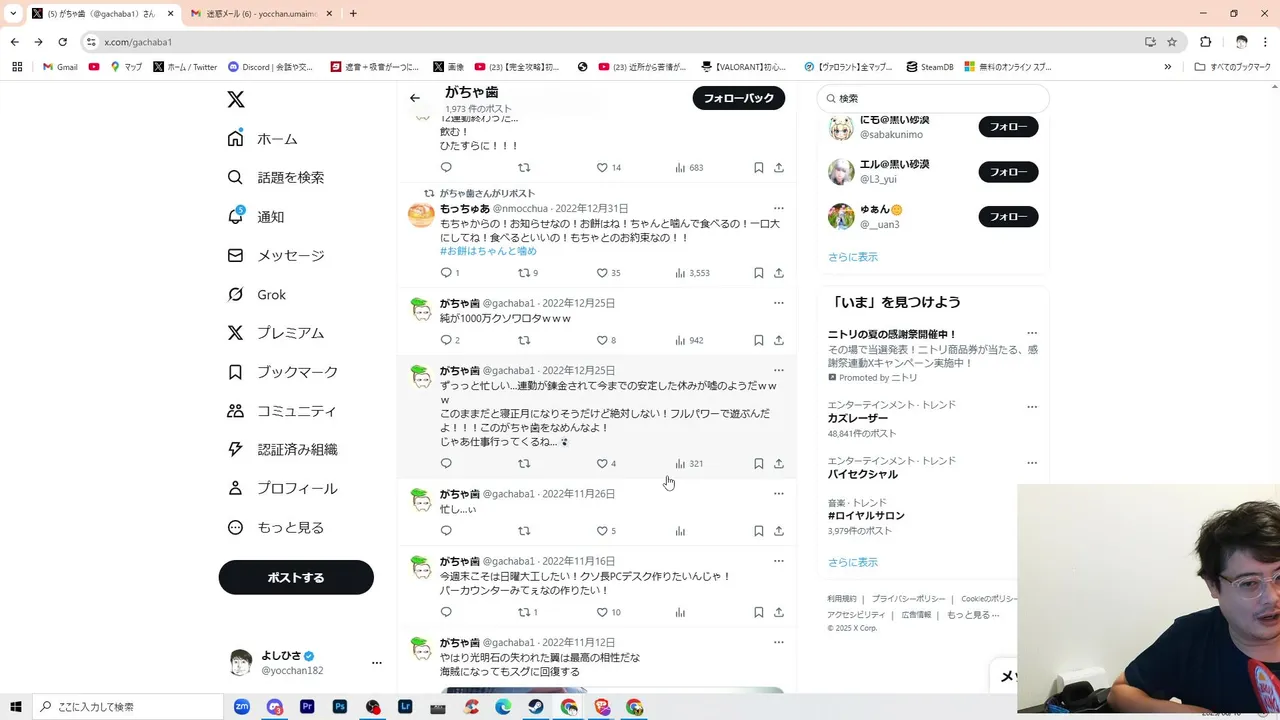Bookmark the もっちゅあ post
Image resolution: width=1280 pixels, height=720 pixels.
[759, 273]
